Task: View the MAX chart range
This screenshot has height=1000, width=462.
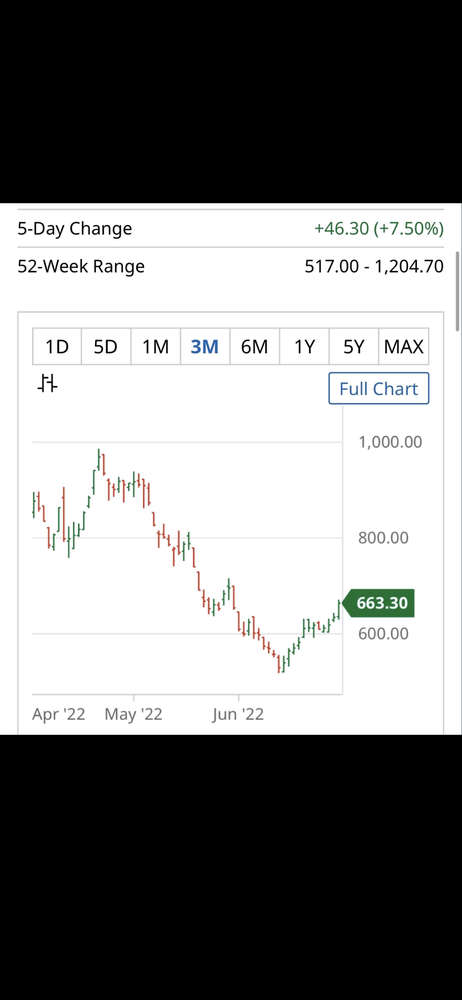Action: [404, 346]
